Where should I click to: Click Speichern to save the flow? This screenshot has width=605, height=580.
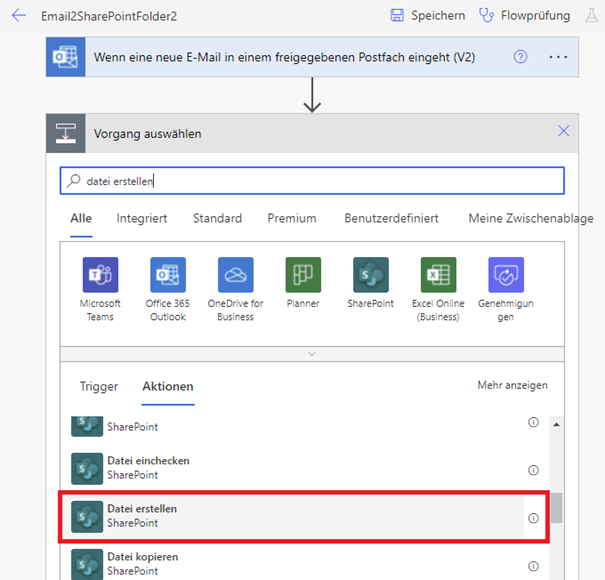tap(428, 15)
